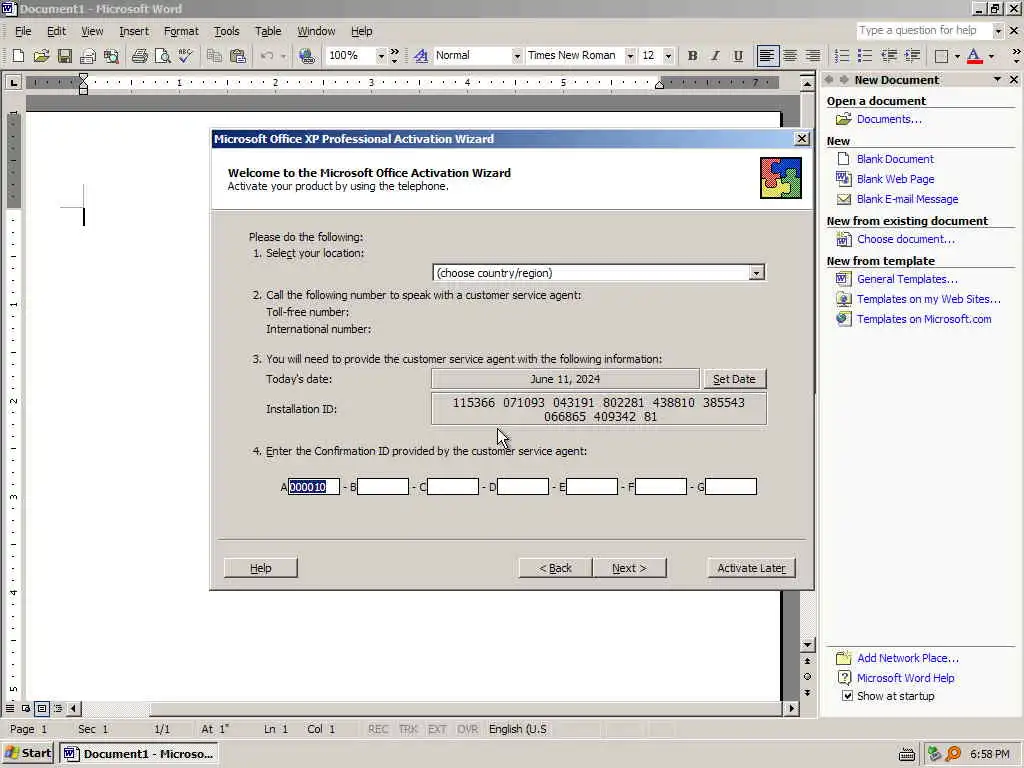The width and height of the screenshot is (1024, 768).
Task: Open the choose country/region dropdown
Action: (756, 273)
